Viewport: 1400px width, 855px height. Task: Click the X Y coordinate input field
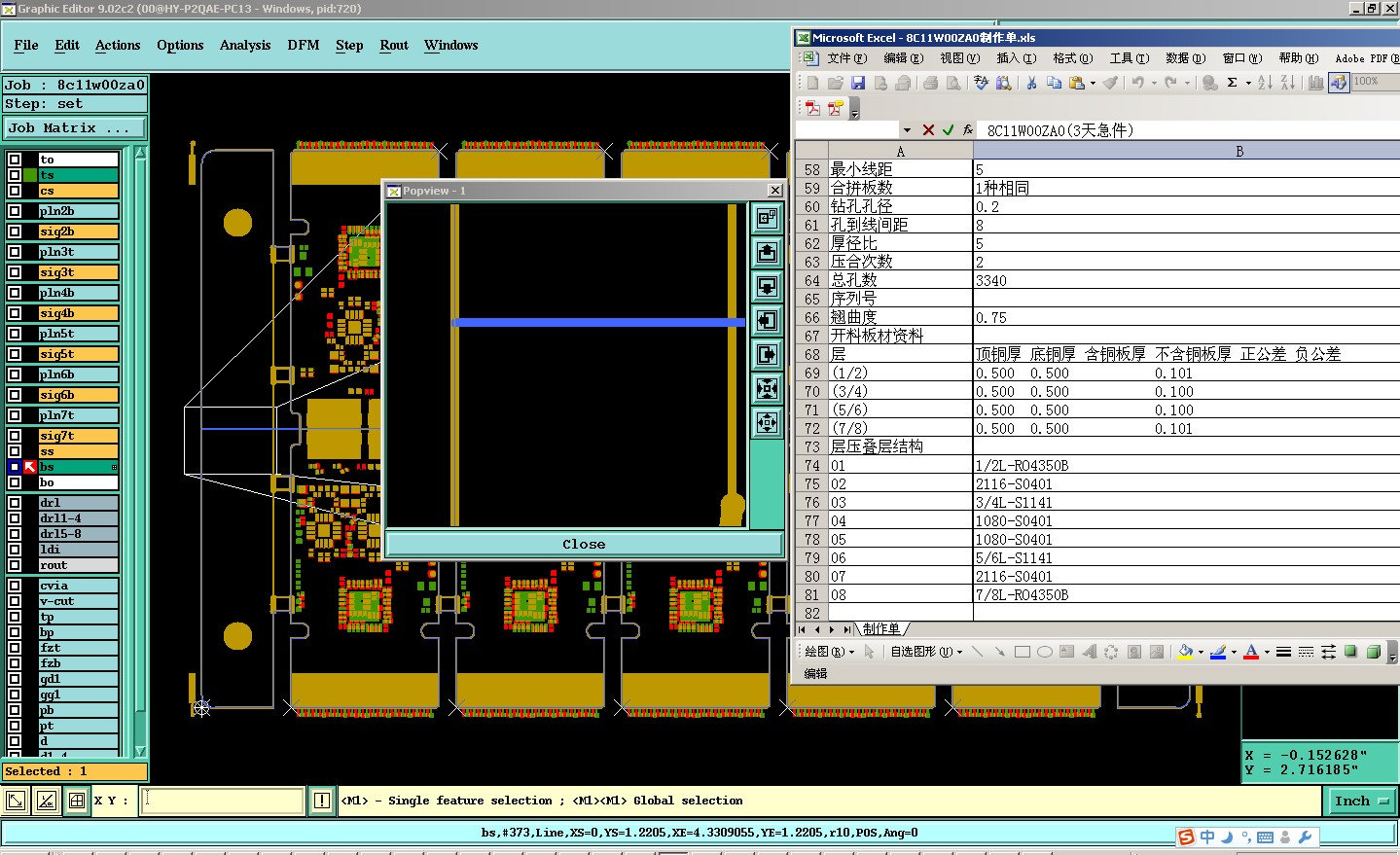click(x=223, y=801)
